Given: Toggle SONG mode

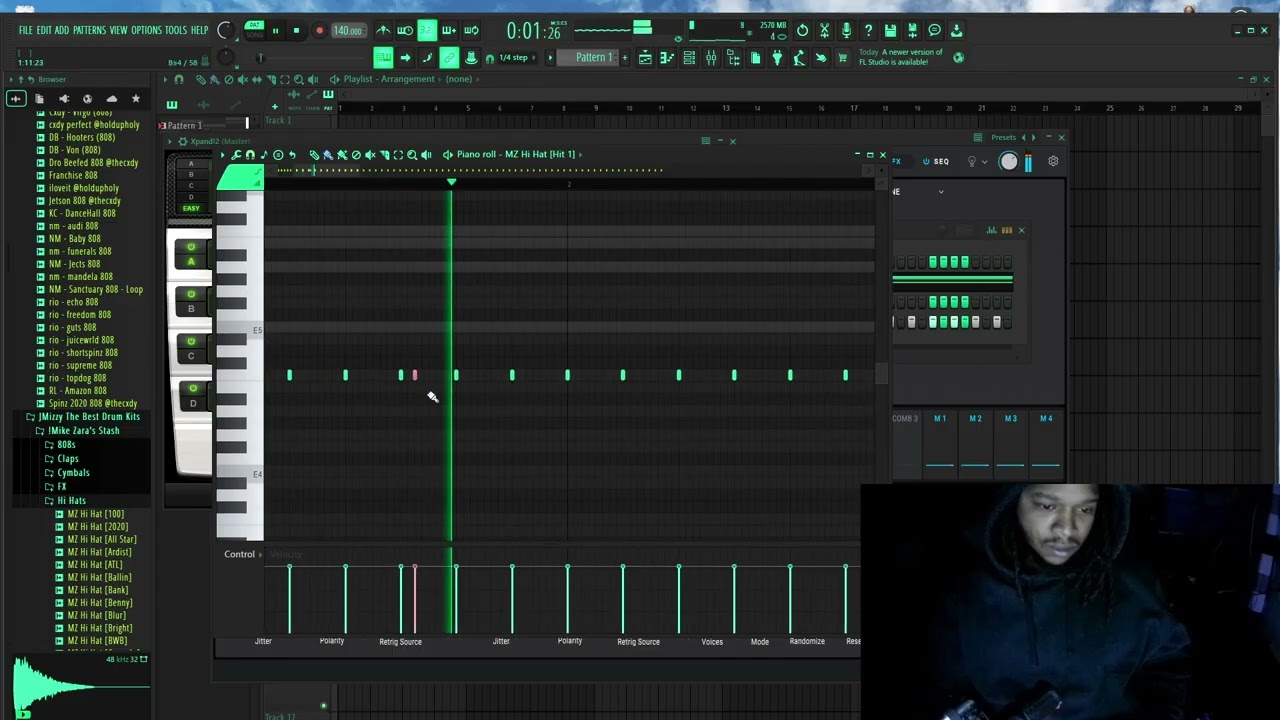Looking at the screenshot, I should (254, 36).
